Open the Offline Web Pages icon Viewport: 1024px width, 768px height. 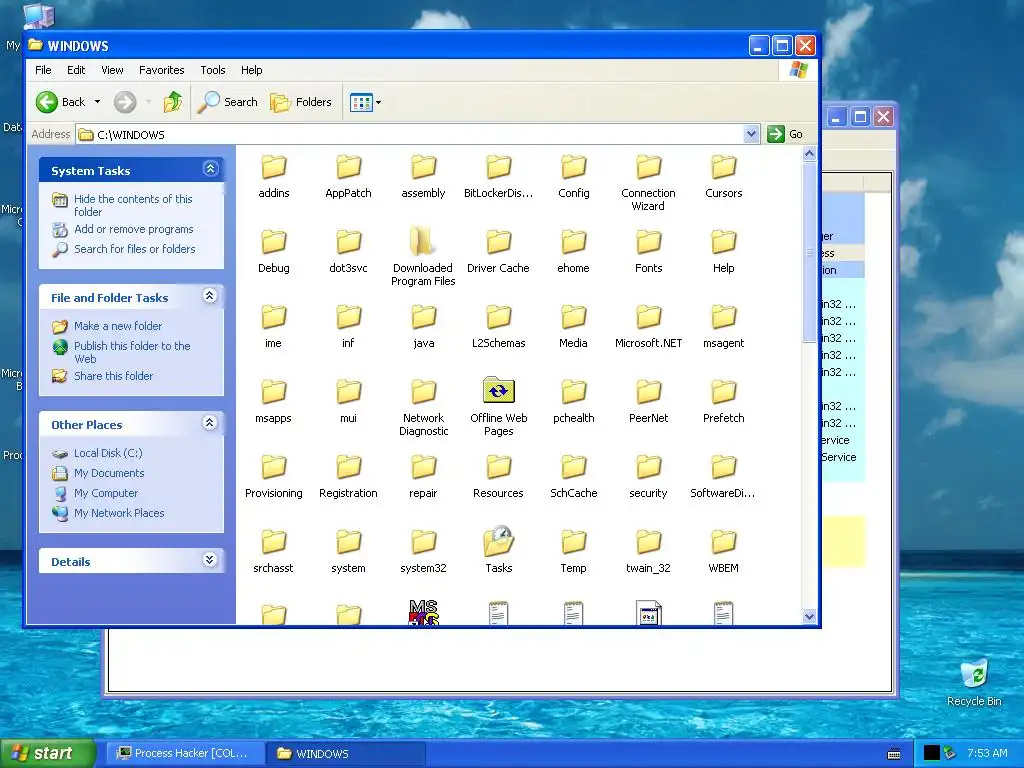498,391
